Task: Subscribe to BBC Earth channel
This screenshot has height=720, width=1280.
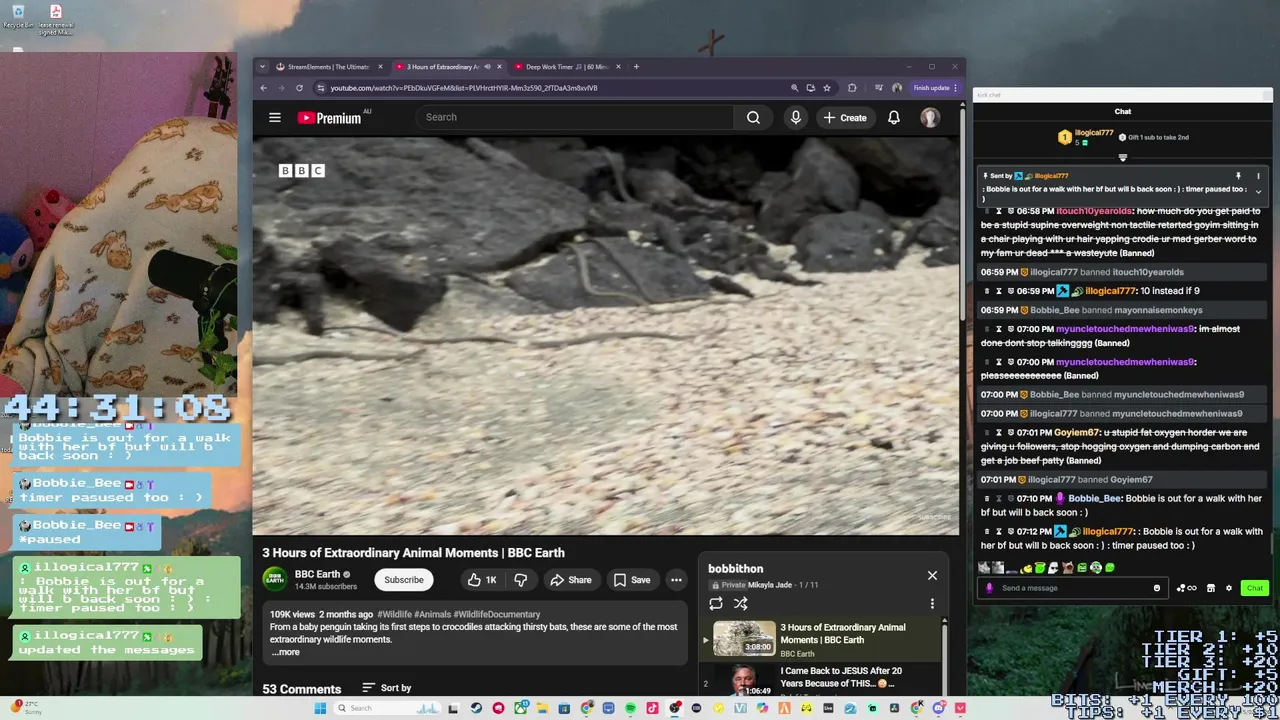Action: [x=404, y=580]
